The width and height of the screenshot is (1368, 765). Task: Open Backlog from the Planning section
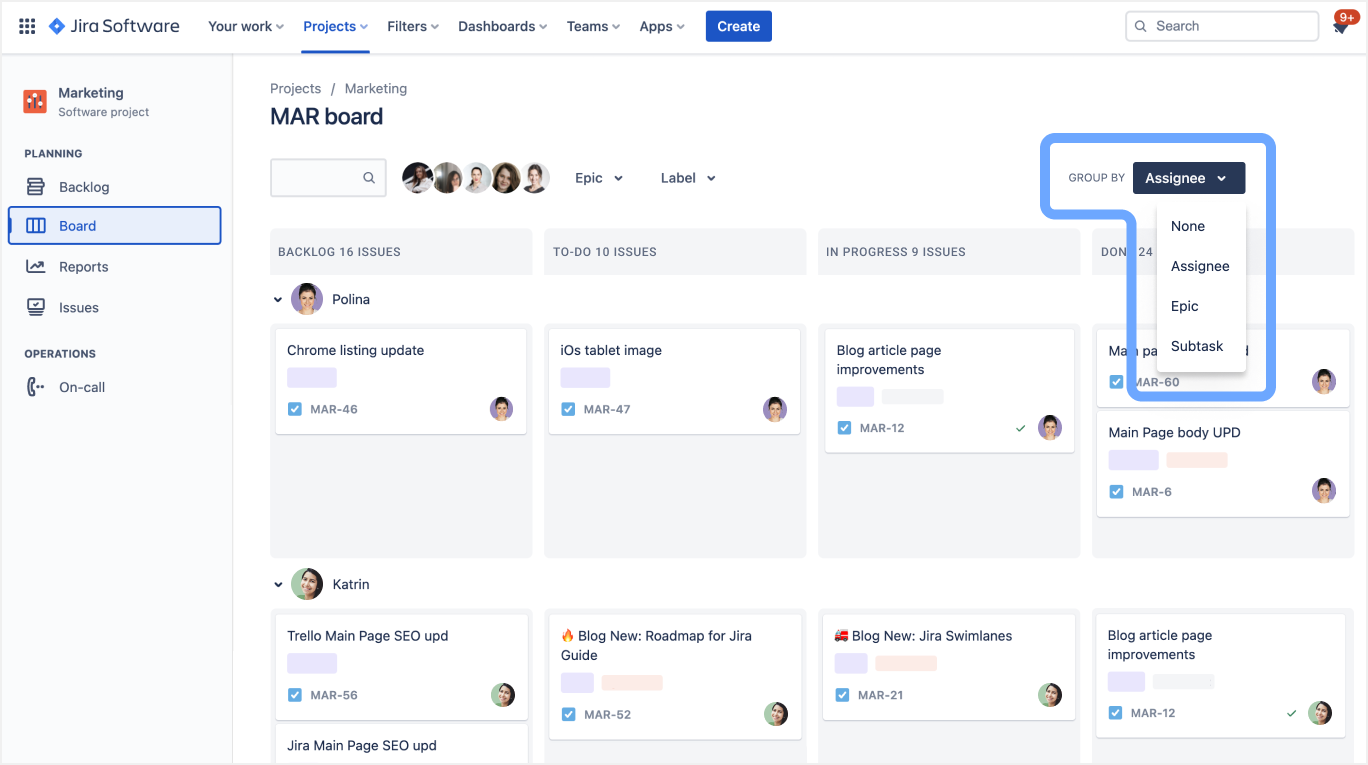[x=83, y=186]
